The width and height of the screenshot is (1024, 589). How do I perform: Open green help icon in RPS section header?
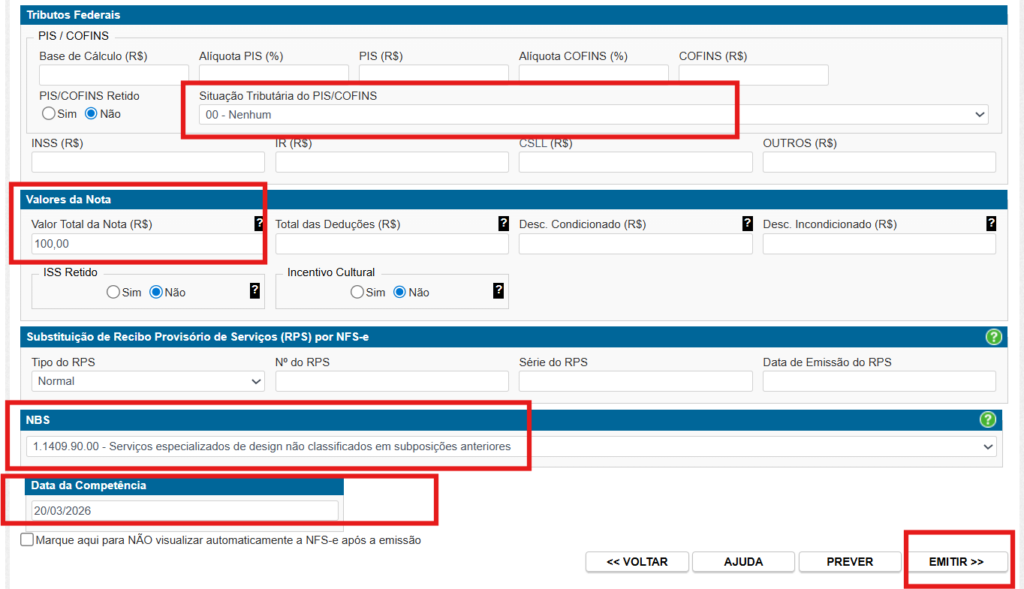(x=993, y=337)
